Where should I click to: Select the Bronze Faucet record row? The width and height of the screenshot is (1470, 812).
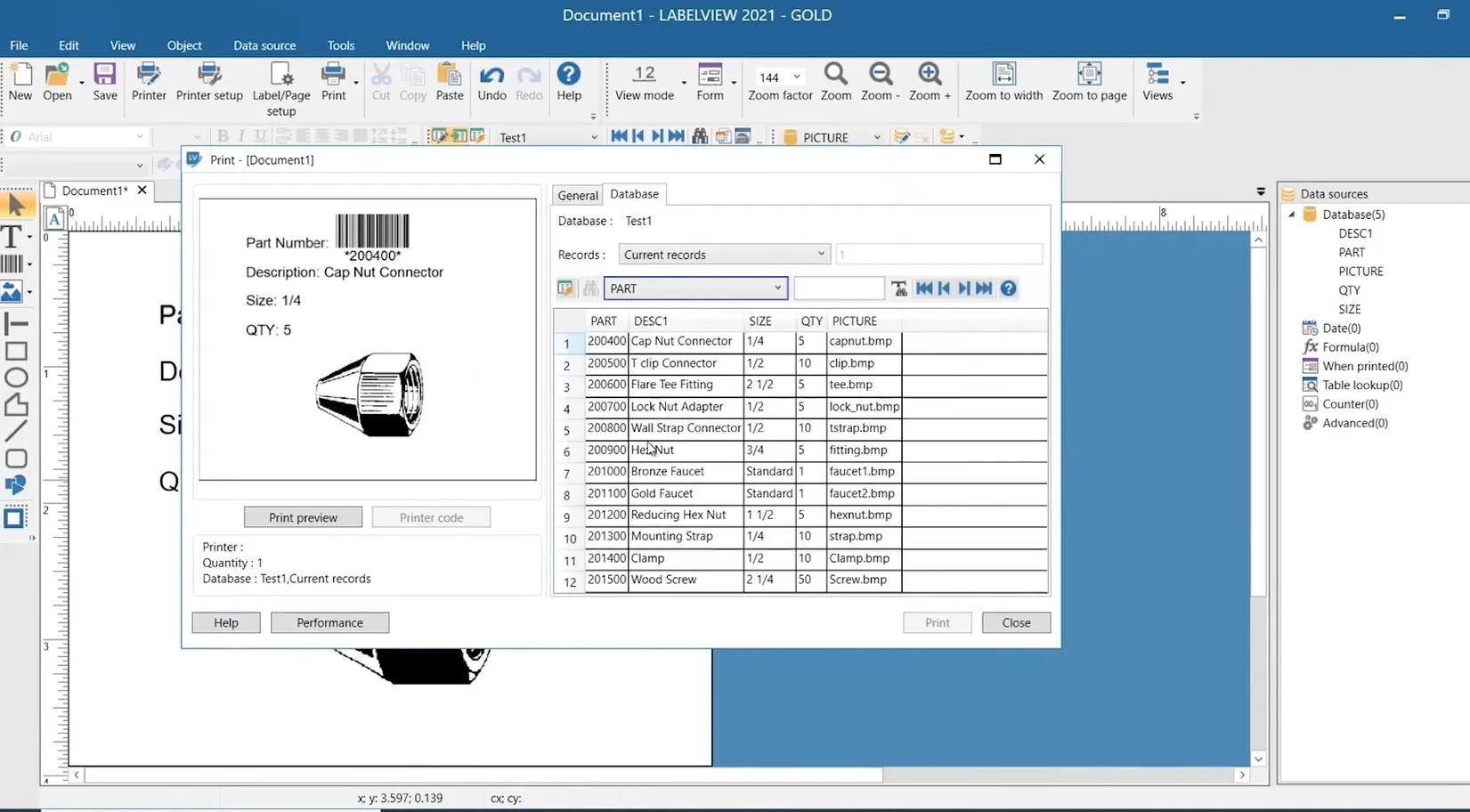pyautogui.click(x=800, y=472)
